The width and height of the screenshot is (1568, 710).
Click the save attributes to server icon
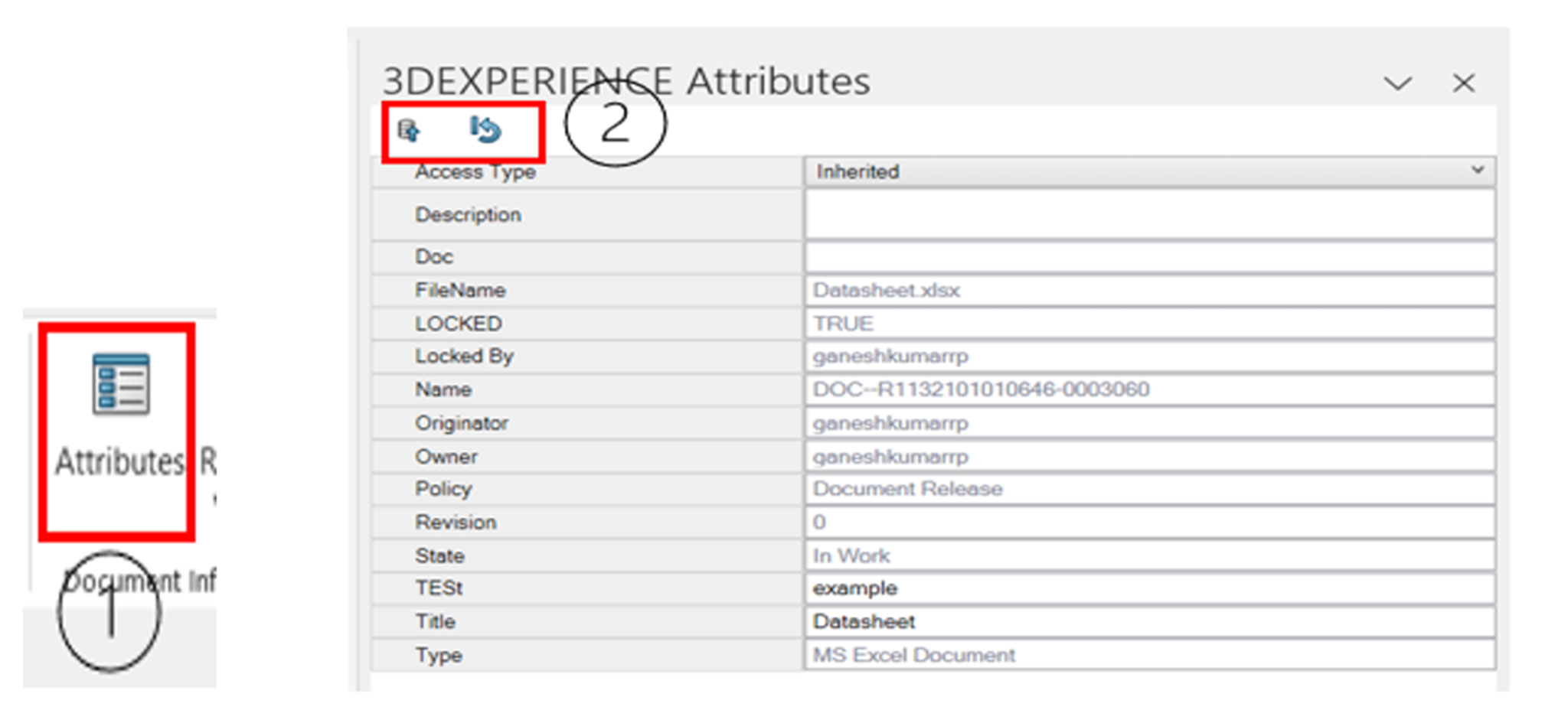[x=409, y=131]
